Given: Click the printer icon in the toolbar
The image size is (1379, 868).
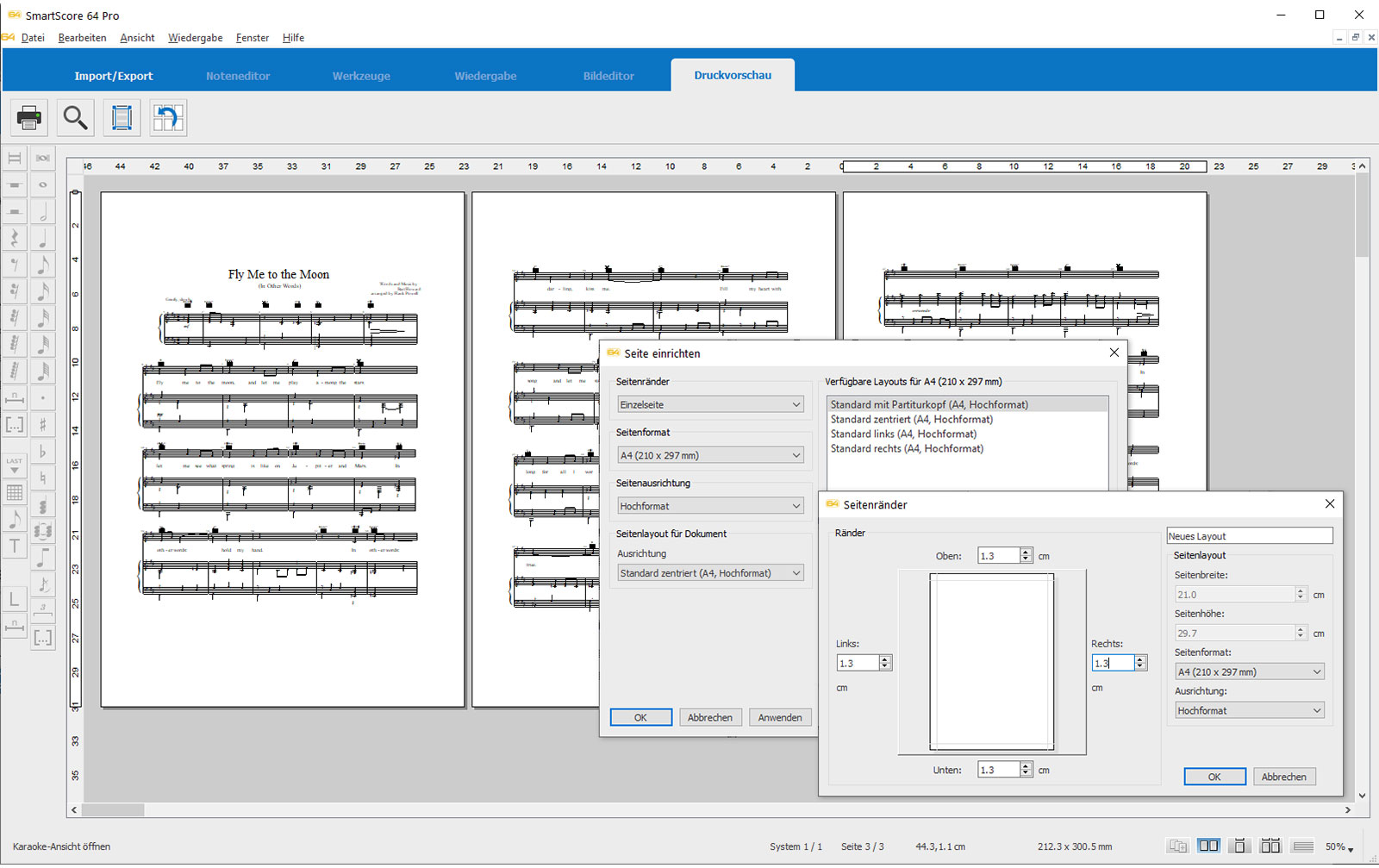Looking at the screenshot, I should [x=28, y=117].
